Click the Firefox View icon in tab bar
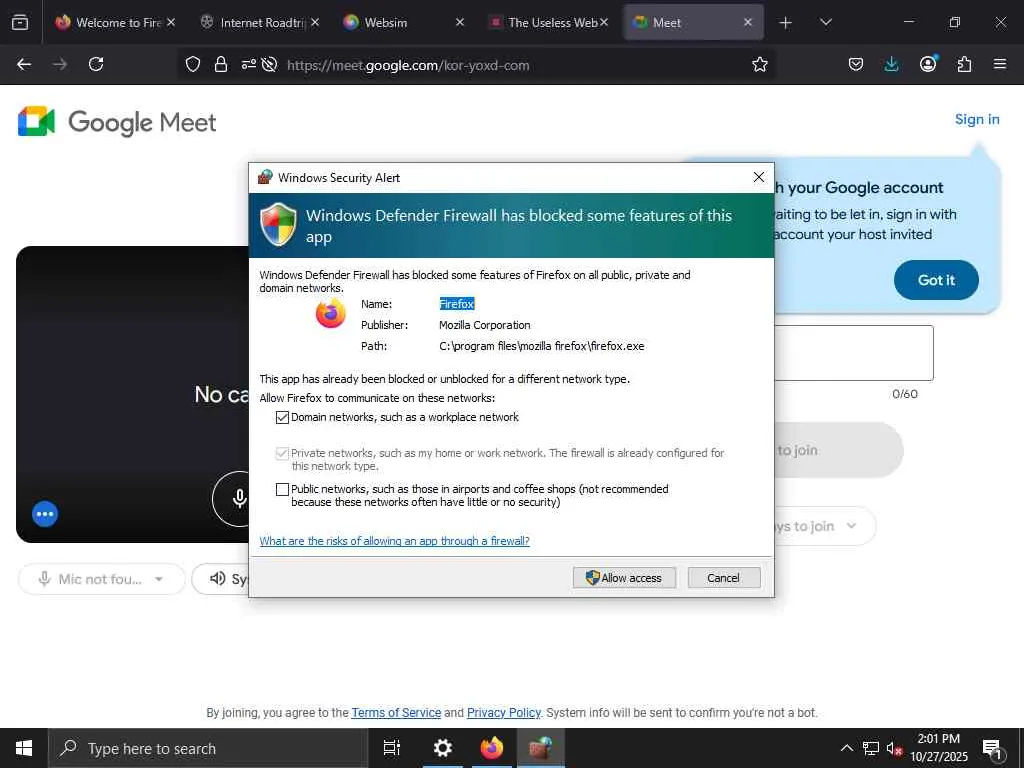The height and width of the screenshot is (768, 1024). coord(20,22)
